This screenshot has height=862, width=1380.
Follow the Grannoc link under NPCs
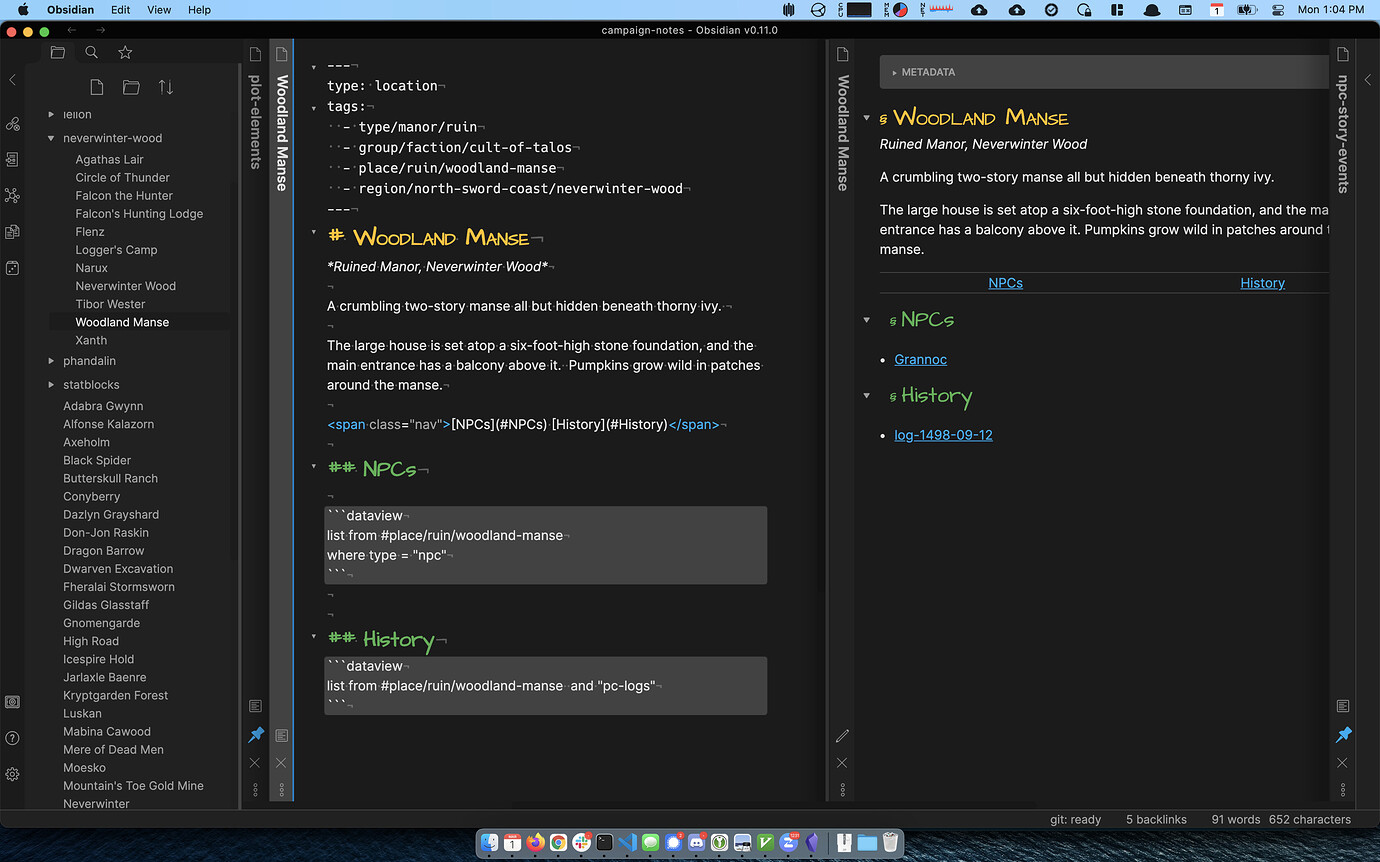click(920, 359)
